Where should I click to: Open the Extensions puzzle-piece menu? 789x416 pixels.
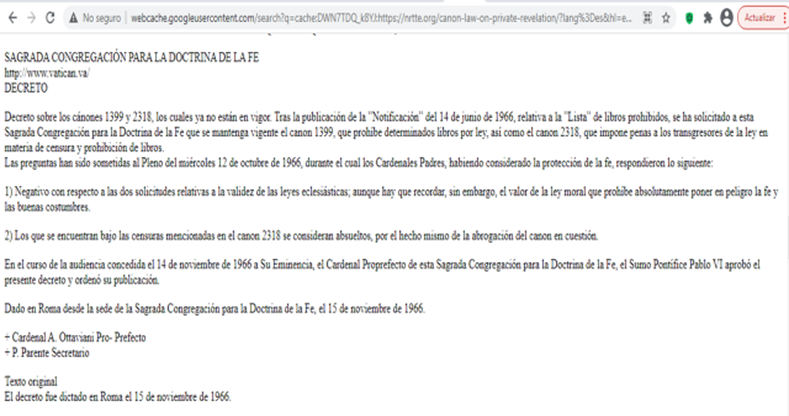708,18
